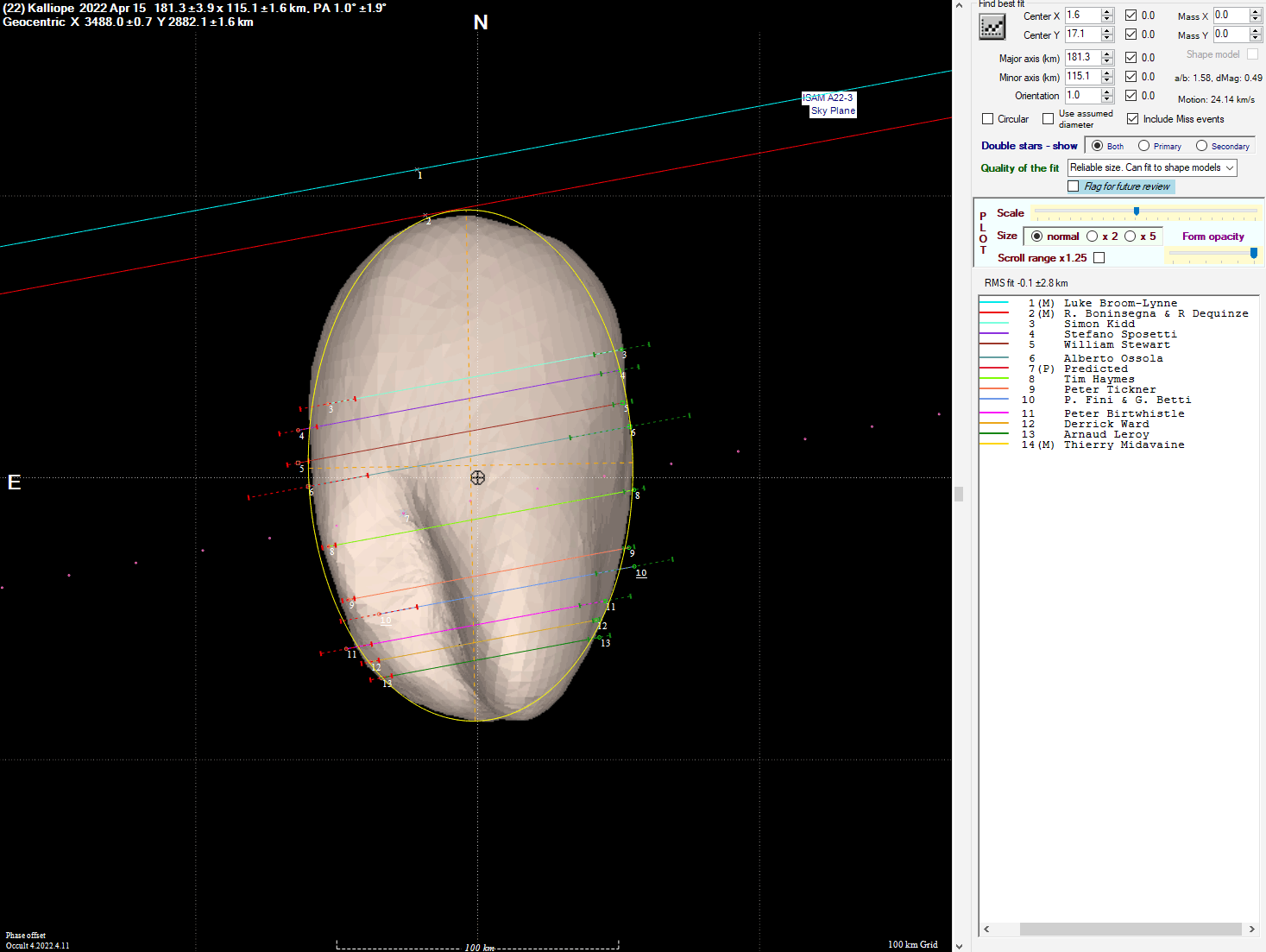Click the plot panel scroll-down arrow
This screenshot has width=1266, height=952.
(x=959, y=946)
